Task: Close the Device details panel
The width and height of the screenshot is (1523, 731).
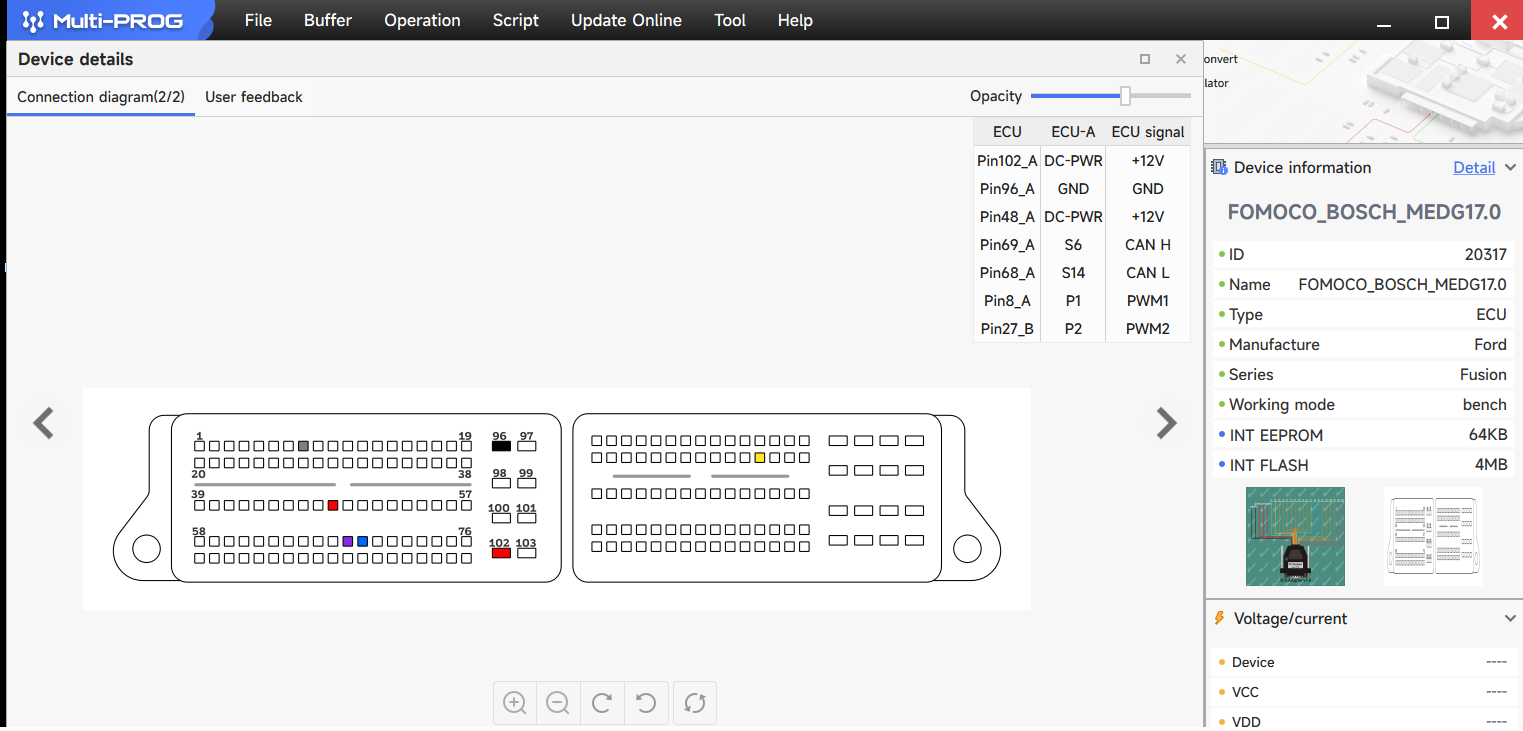Action: click(x=1181, y=59)
